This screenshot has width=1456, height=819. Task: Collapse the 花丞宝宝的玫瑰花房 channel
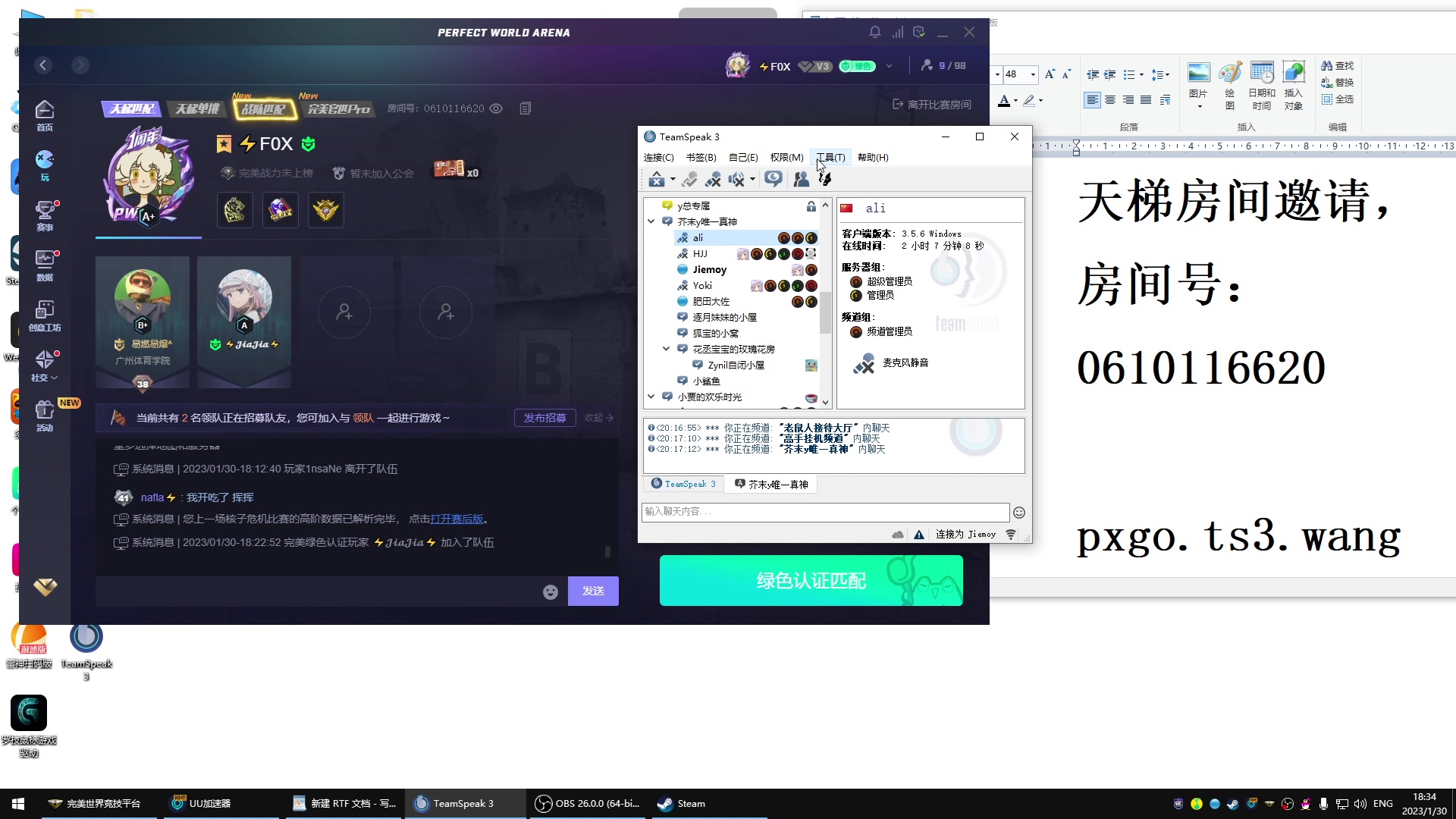[667, 349]
